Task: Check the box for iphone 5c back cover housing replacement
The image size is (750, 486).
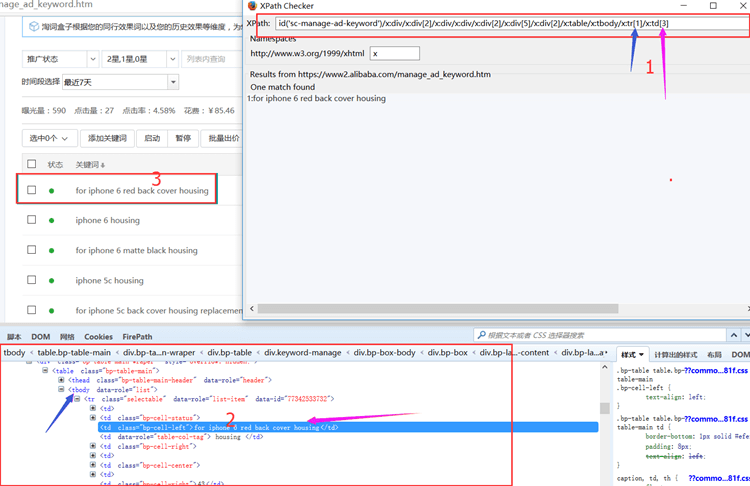Action: click(32, 310)
